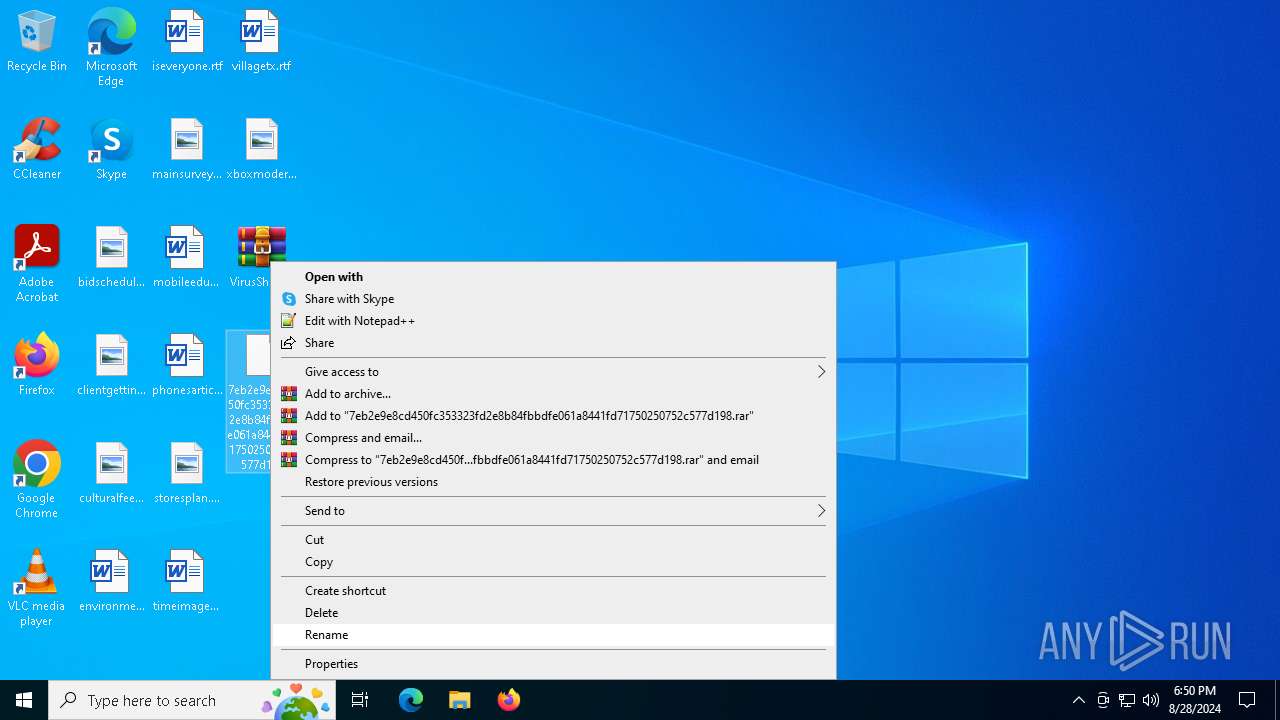Choose Properties from the context menu

[553, 664]
